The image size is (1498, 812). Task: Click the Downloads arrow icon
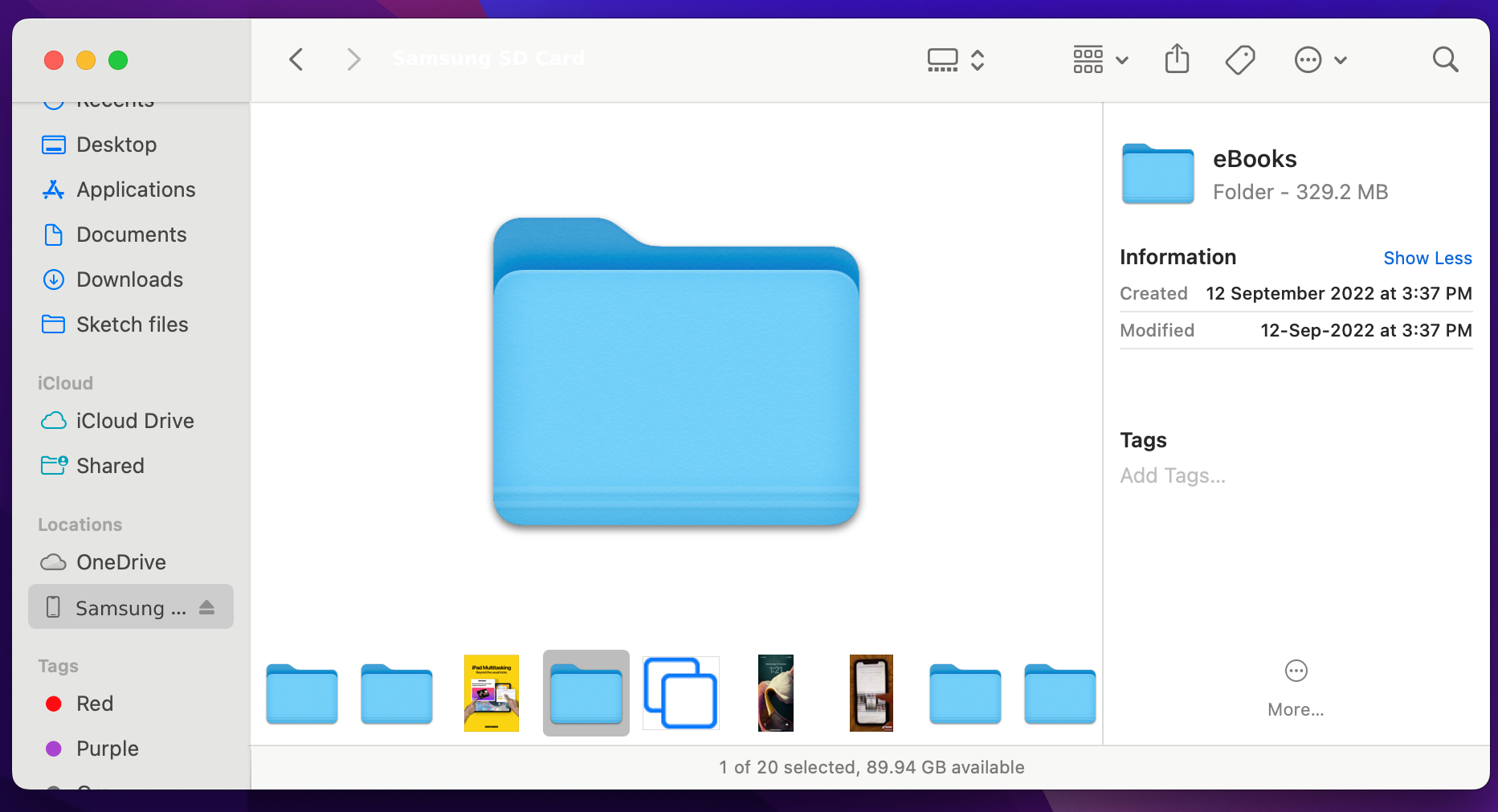click(54, 280)
